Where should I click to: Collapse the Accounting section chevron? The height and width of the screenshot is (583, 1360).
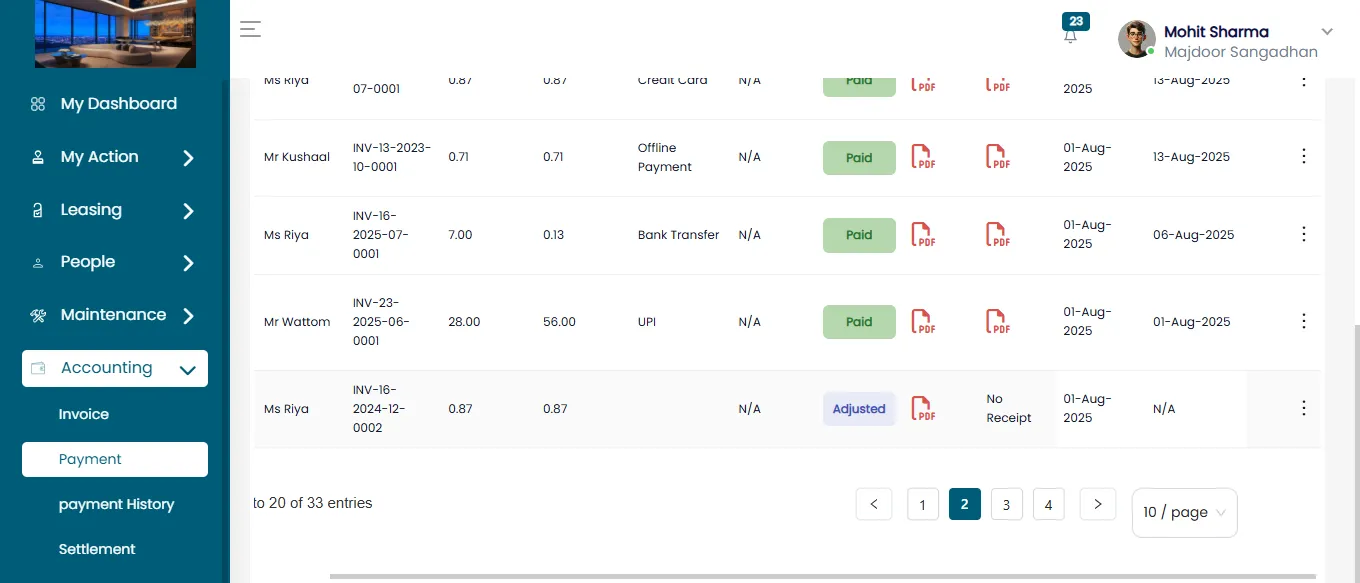(x=187, y=370)
